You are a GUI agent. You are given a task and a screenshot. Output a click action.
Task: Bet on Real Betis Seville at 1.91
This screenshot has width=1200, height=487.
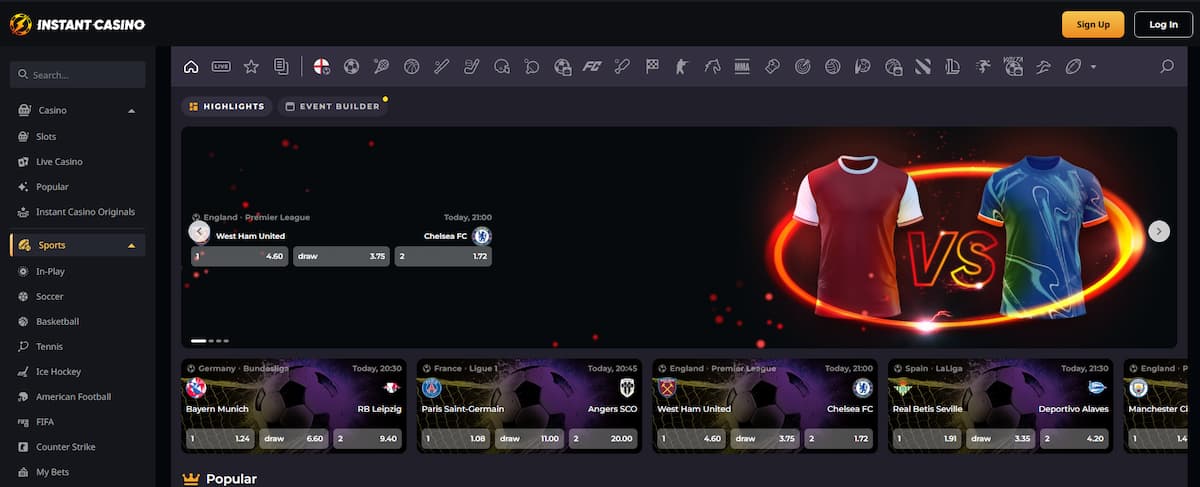click(927, 438)
